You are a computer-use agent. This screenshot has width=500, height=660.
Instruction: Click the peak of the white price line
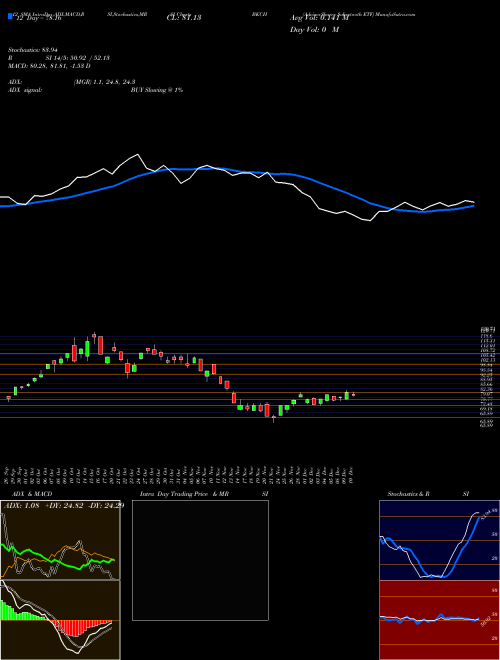coord(138,154)
